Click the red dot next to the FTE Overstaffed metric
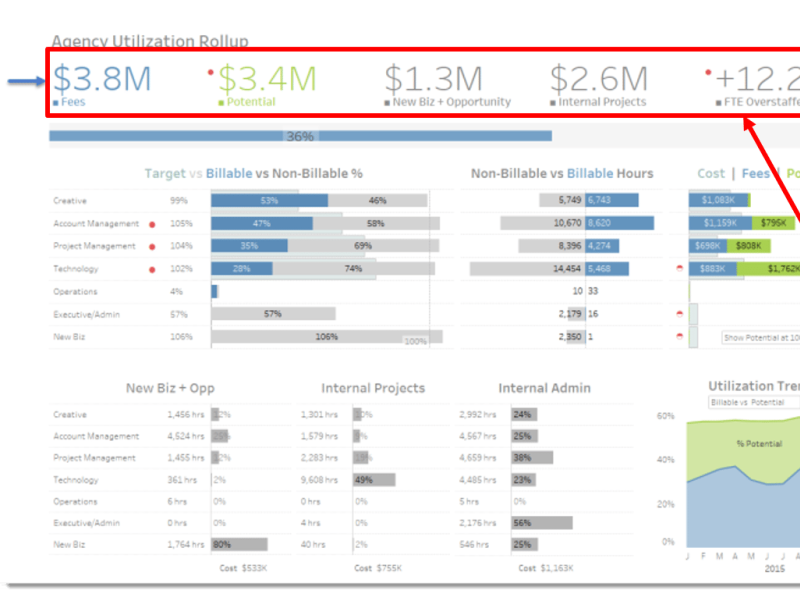The width and height of the screenshot is (800, 594). pos(708,70)
